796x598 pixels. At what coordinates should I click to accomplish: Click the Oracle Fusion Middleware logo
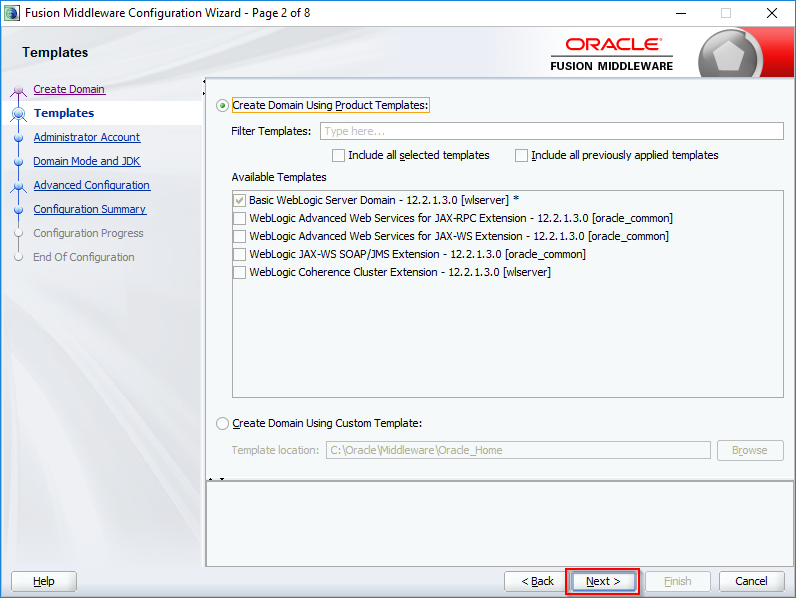[612, 54]
